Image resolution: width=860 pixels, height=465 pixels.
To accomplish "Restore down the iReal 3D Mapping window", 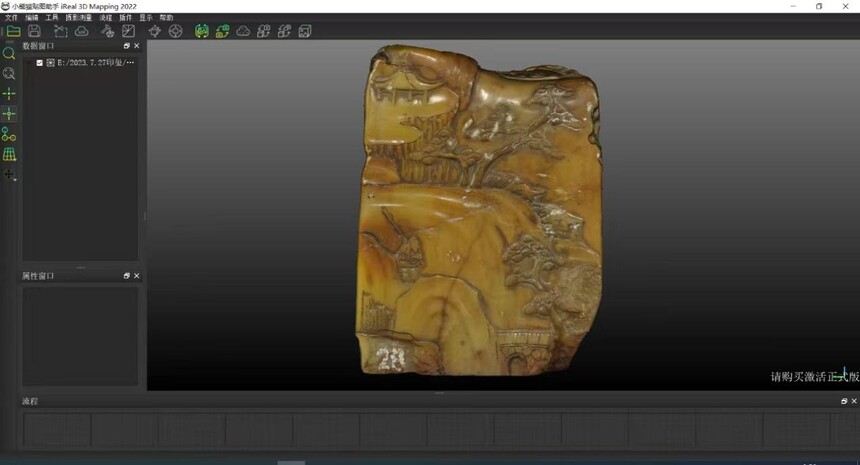I will 819,6.
